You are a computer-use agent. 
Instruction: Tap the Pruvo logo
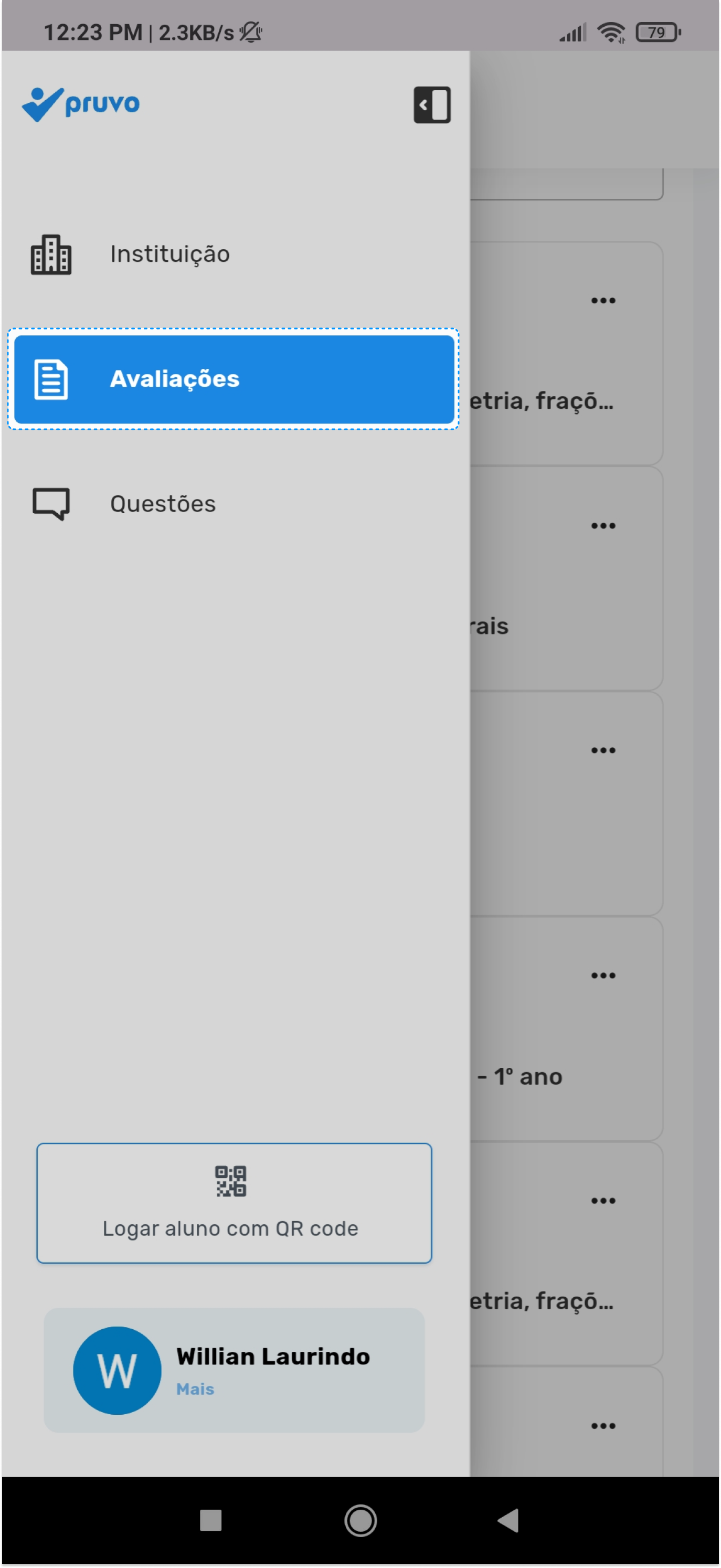[81, 104]
